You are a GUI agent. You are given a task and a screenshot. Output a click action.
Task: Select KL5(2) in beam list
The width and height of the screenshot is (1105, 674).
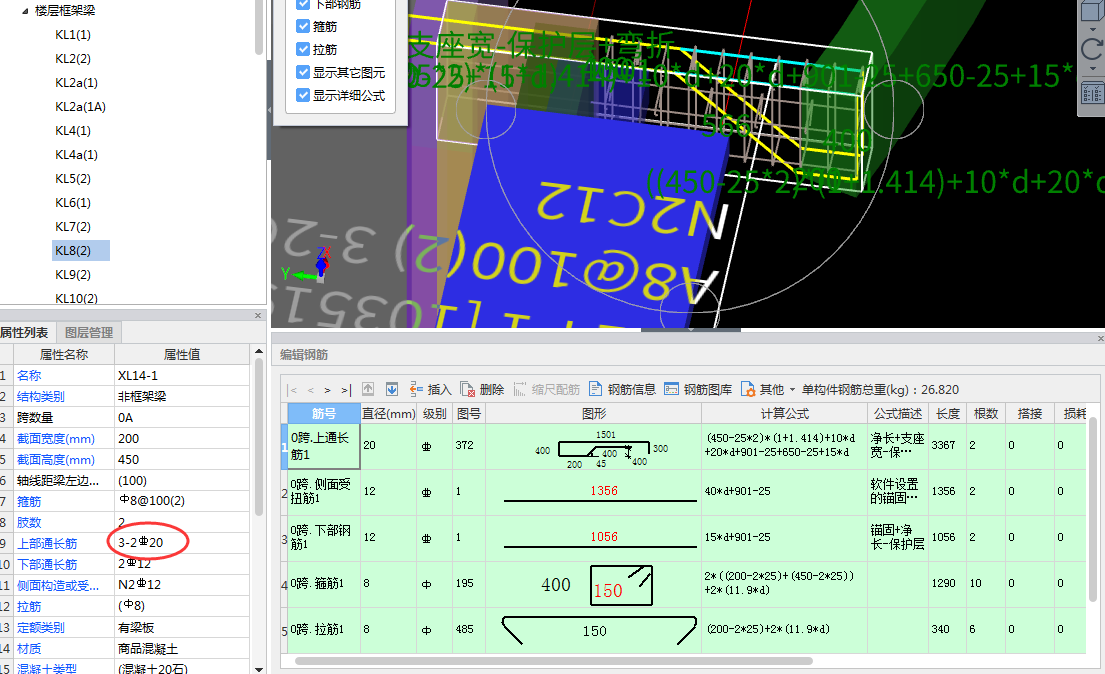pos(73,178)
